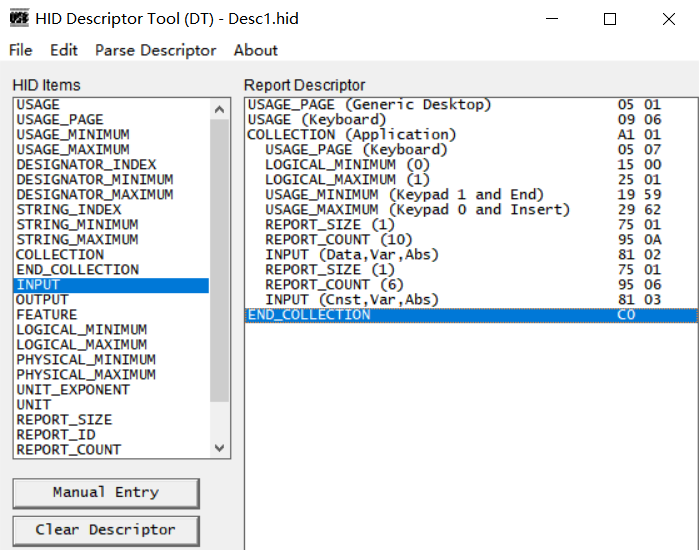The image size is (699, 550).
Task: Select REPORT_SIZE in HID Items list
Action: [x=111, y=420]
